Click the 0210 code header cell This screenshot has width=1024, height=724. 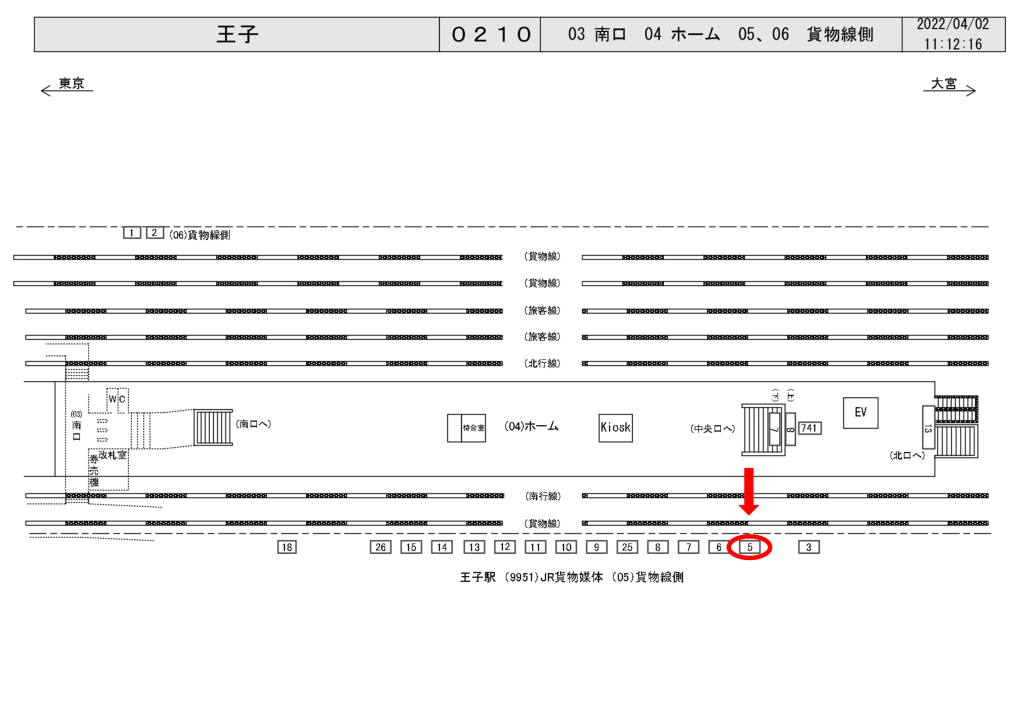[490, 35]
